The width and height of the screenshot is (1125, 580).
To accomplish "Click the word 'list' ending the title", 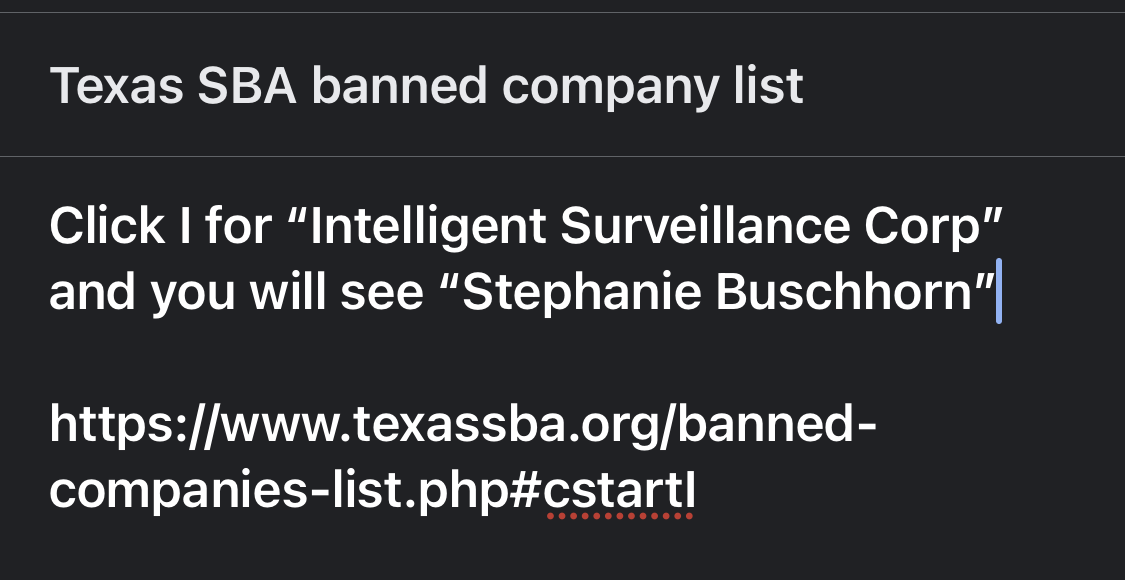I will pyautogui.click(x=768, y=86).
